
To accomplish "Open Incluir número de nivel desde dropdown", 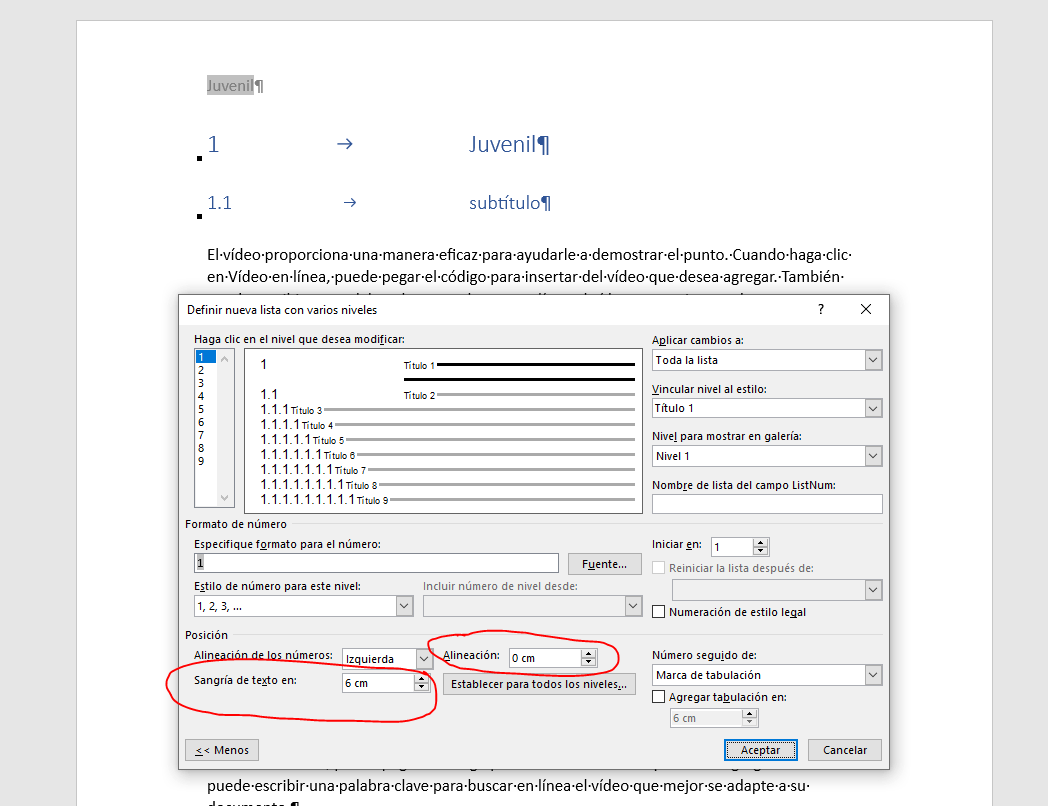I will point(633,606).
